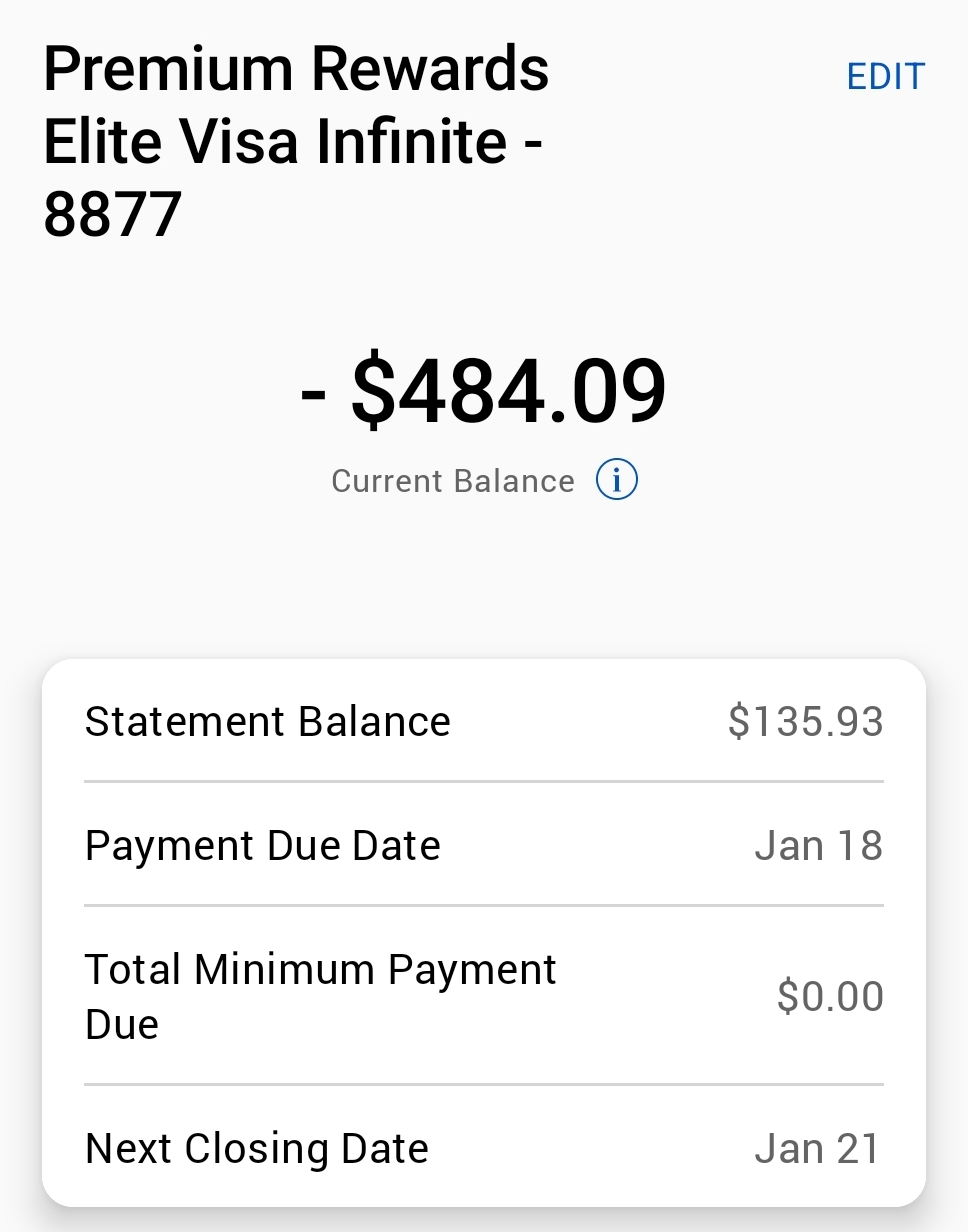Tap the word 'Due' under Total Minimum Payment
Viewport: 968px width, 1232px height.
pyautogui.click(x=121, y=1025)
